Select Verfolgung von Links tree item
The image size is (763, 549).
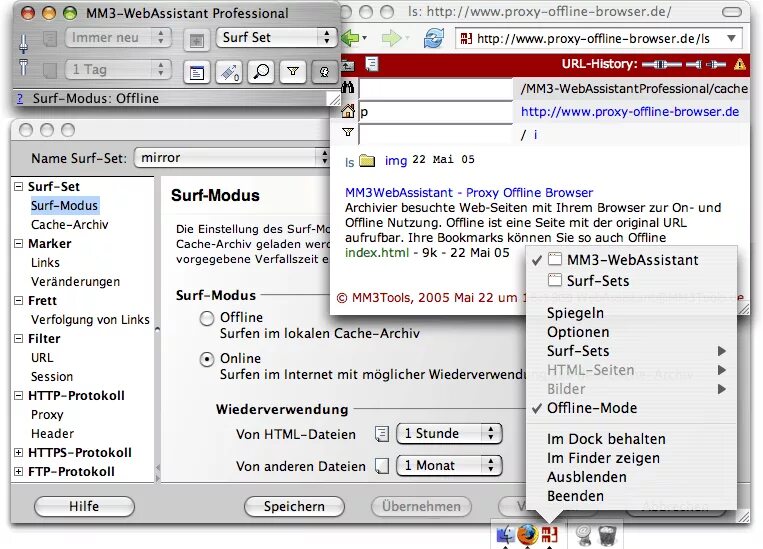pyautogui.click(x=90, y=319)
